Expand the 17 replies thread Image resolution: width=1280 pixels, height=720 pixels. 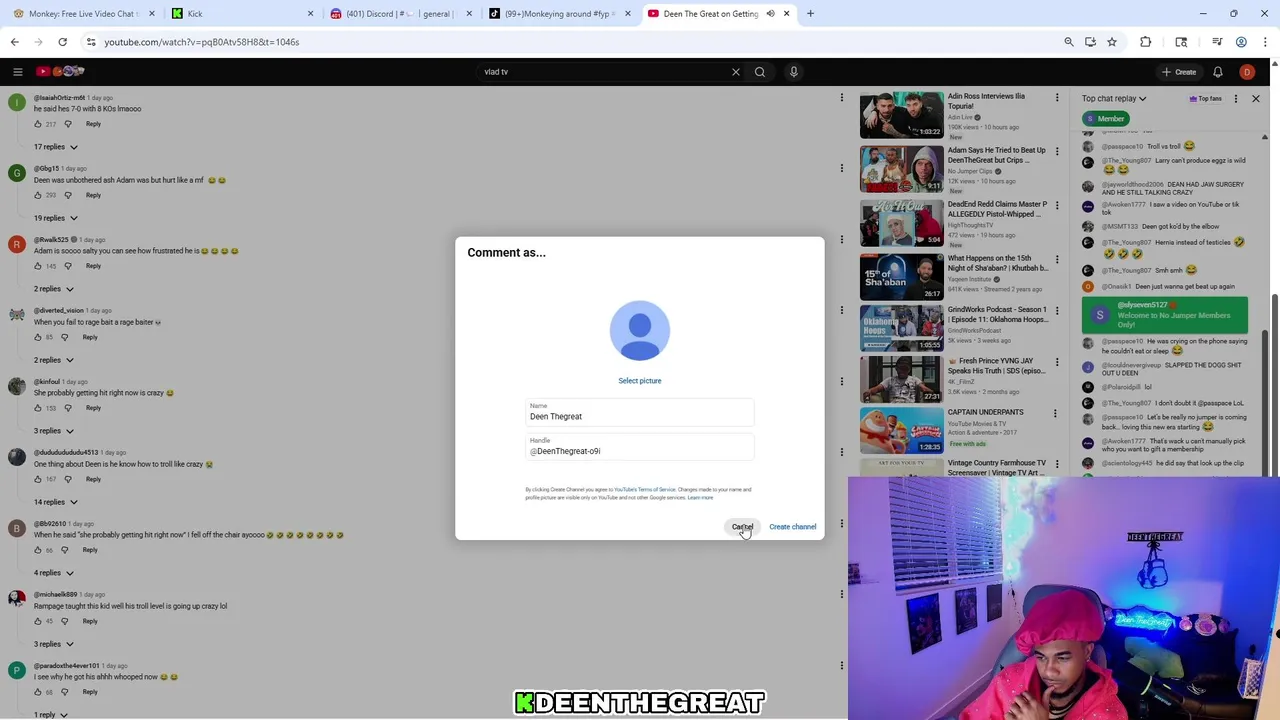pos(55,147)
